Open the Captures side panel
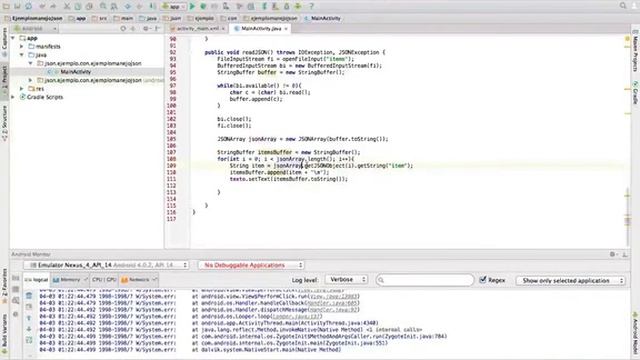Screen dimensions: 640x360 pos(4,42)
